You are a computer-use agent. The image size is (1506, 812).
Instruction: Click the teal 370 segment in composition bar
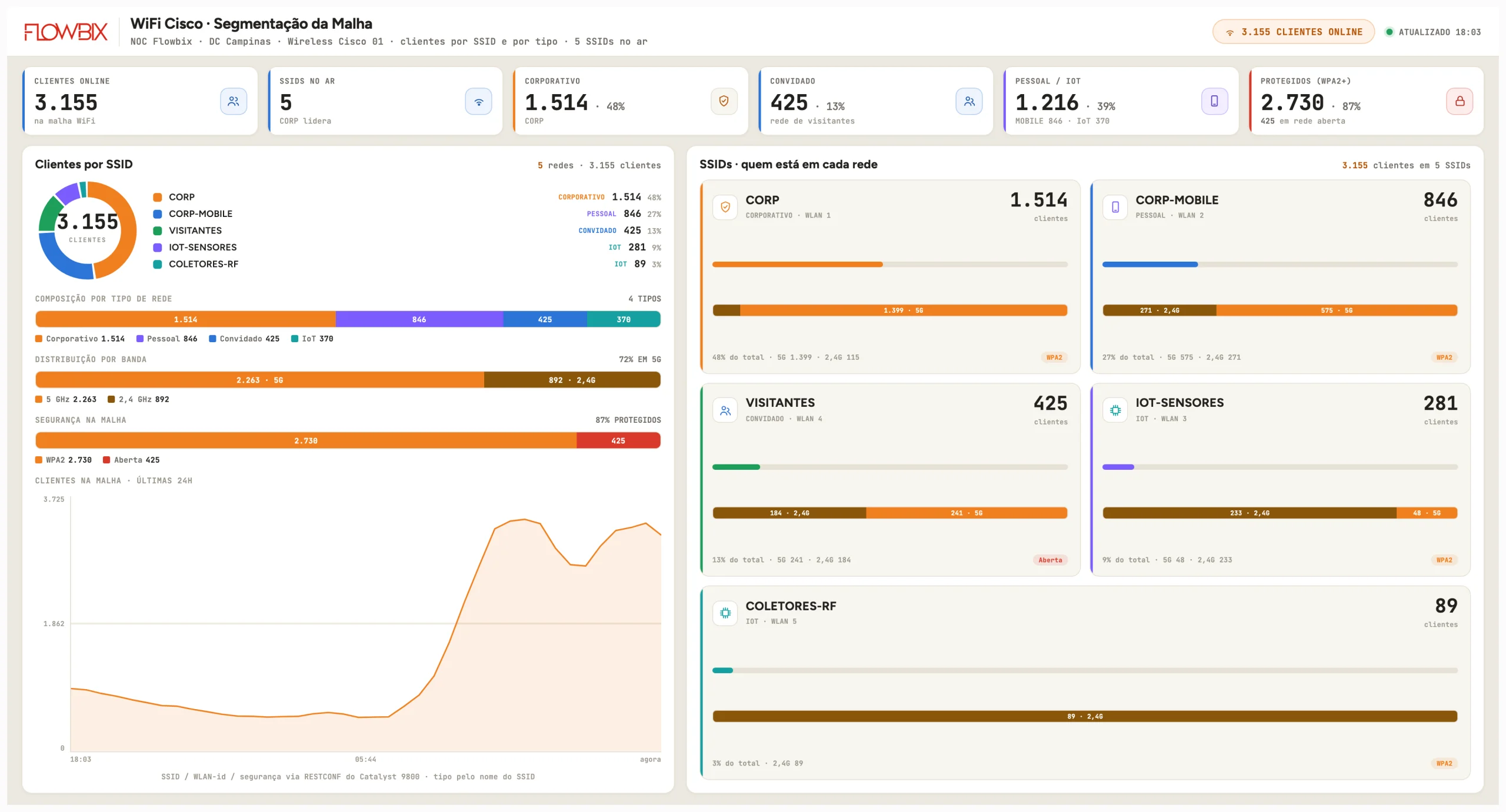(624, 319)
